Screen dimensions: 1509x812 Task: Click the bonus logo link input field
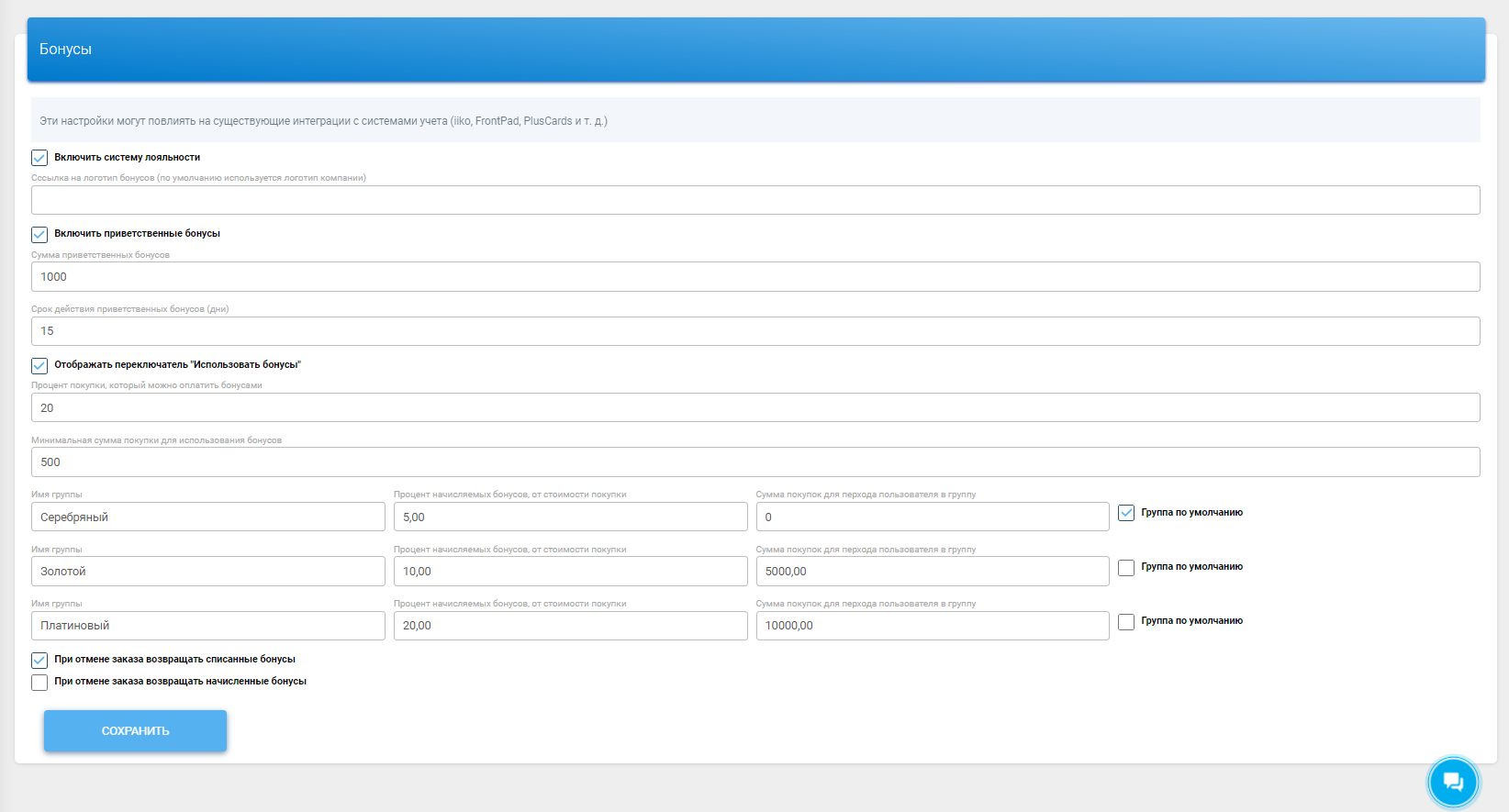coord(754,200)
